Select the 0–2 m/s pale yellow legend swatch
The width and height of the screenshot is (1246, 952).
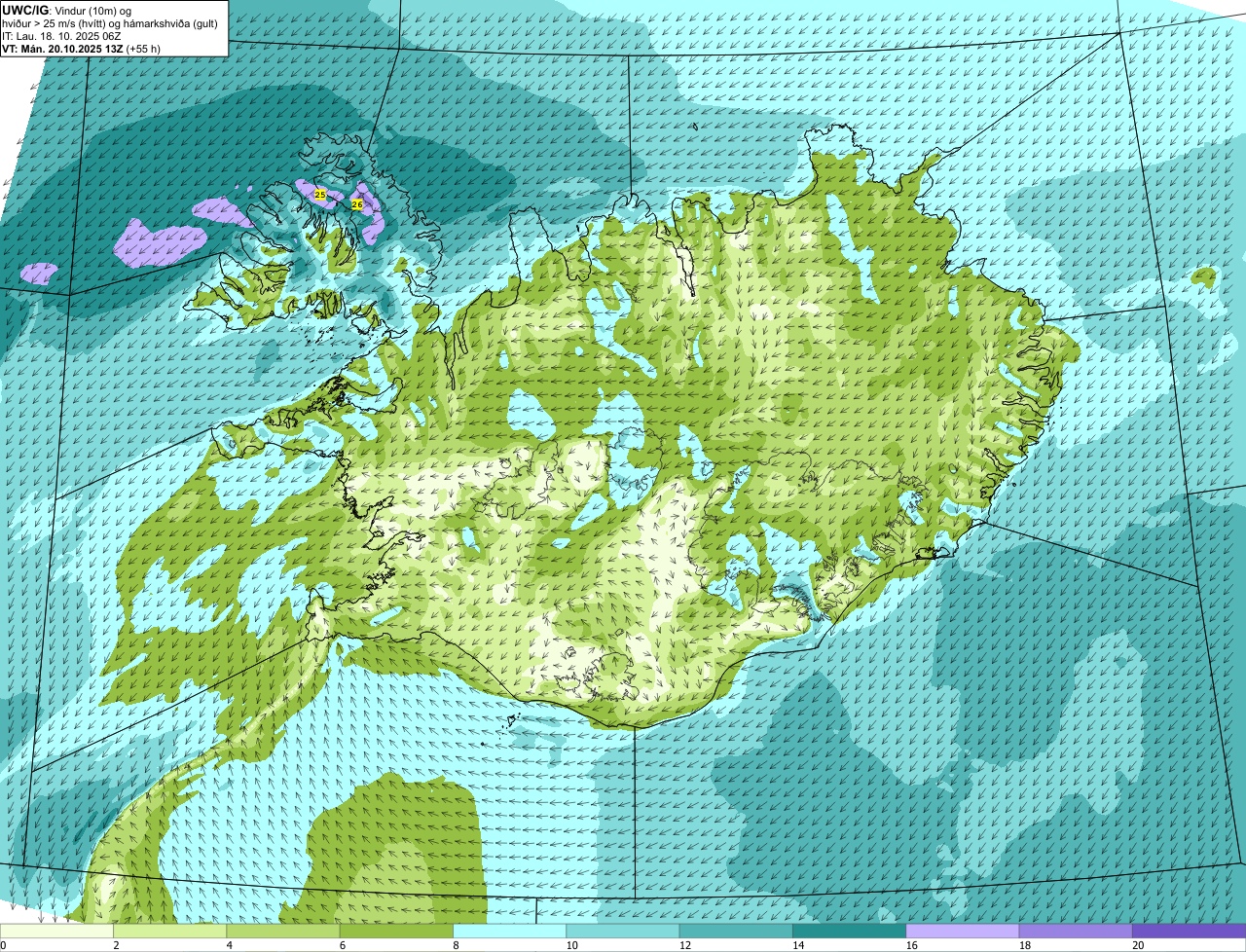58,932
